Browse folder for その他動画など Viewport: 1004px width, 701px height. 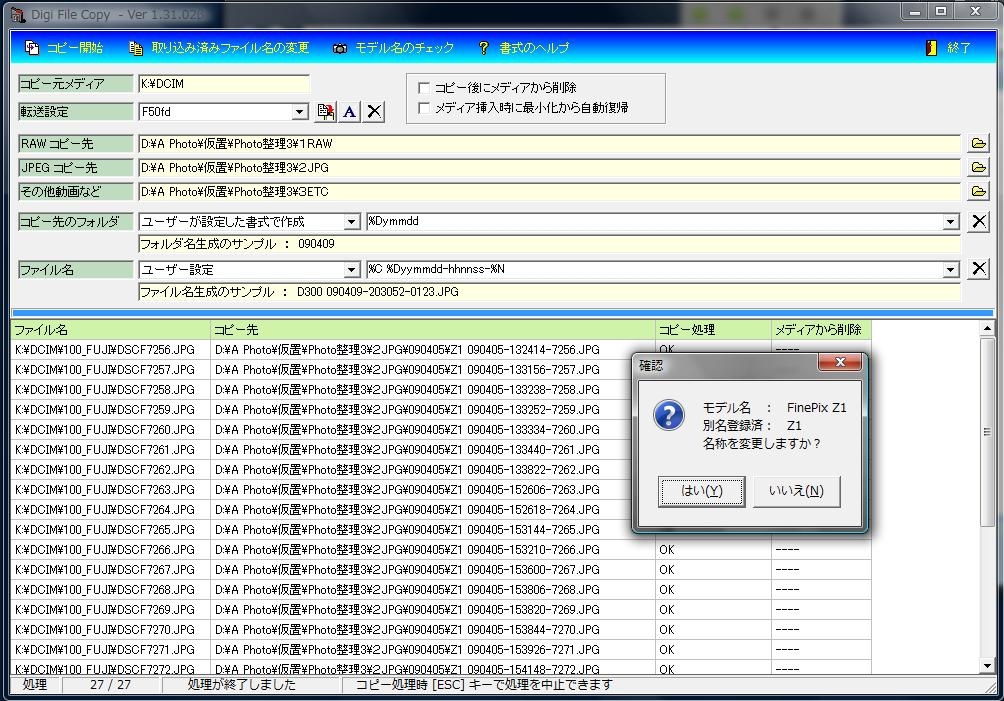pyautogui.click(x=978, y=191)
